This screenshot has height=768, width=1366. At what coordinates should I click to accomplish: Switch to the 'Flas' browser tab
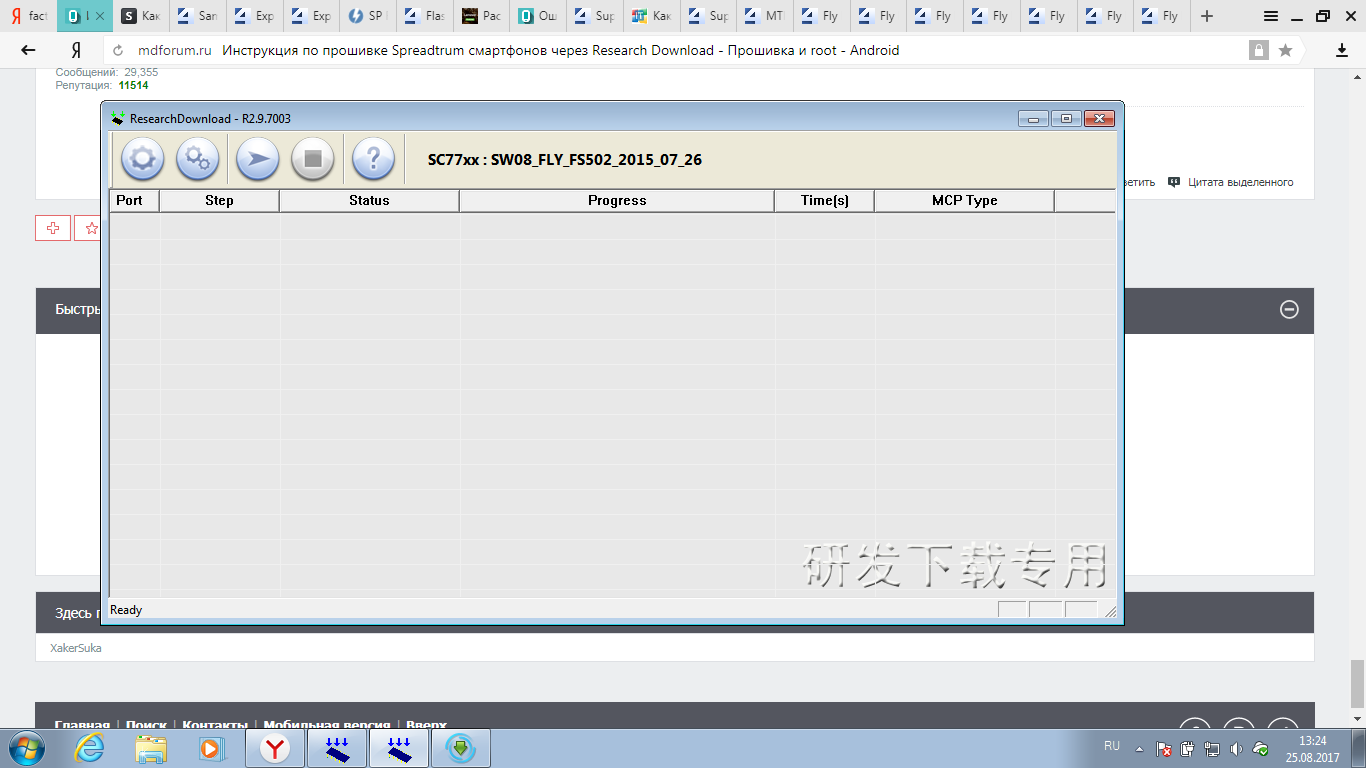click(x=425, y=16)
